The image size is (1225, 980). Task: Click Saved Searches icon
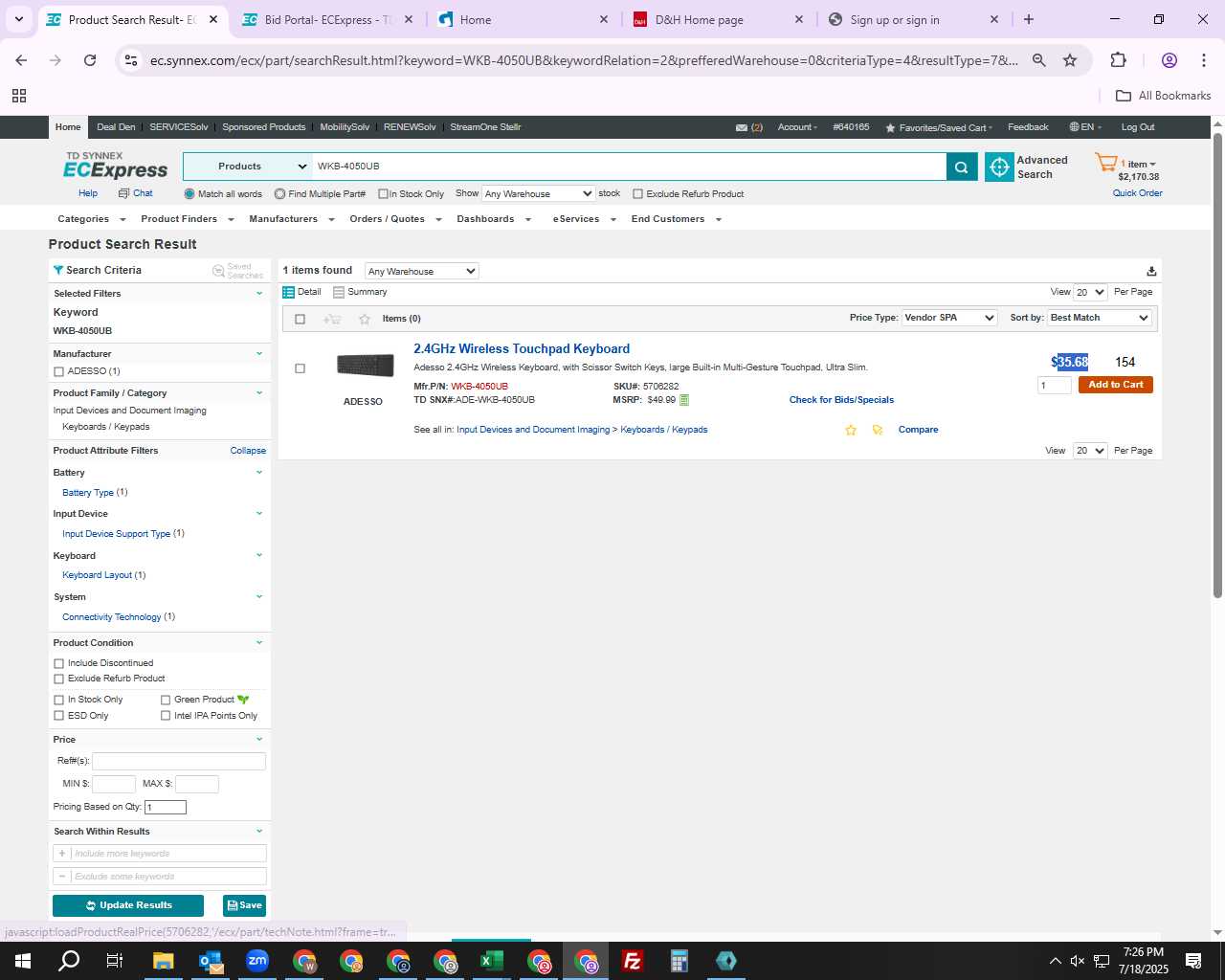click(218, 271)
